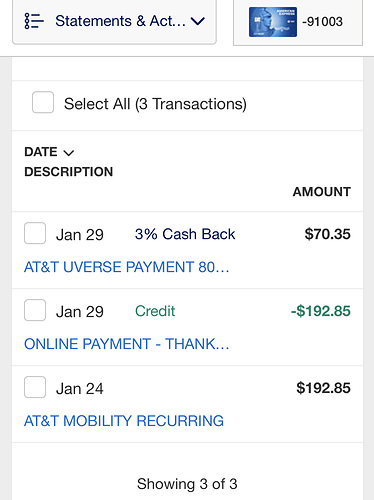Click the Statements & Act... menu label
The height and width of the screenshot is (500, 374).
coord(120,21)
